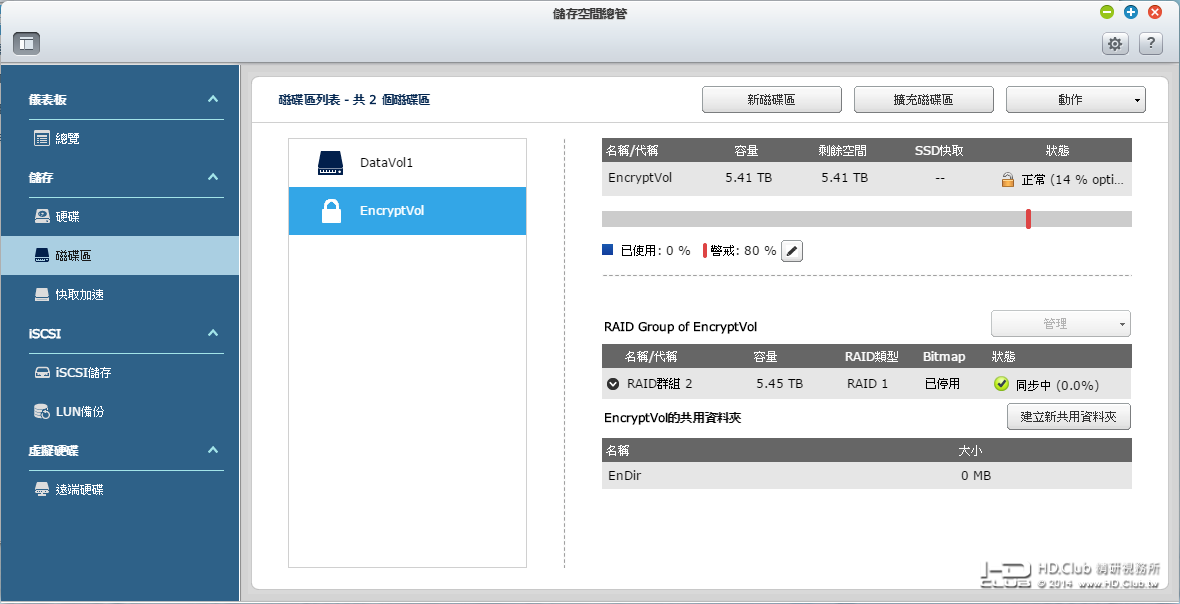Collapse the iSCSI section
The image size is (1180, 604).
(x=213, y=333)
